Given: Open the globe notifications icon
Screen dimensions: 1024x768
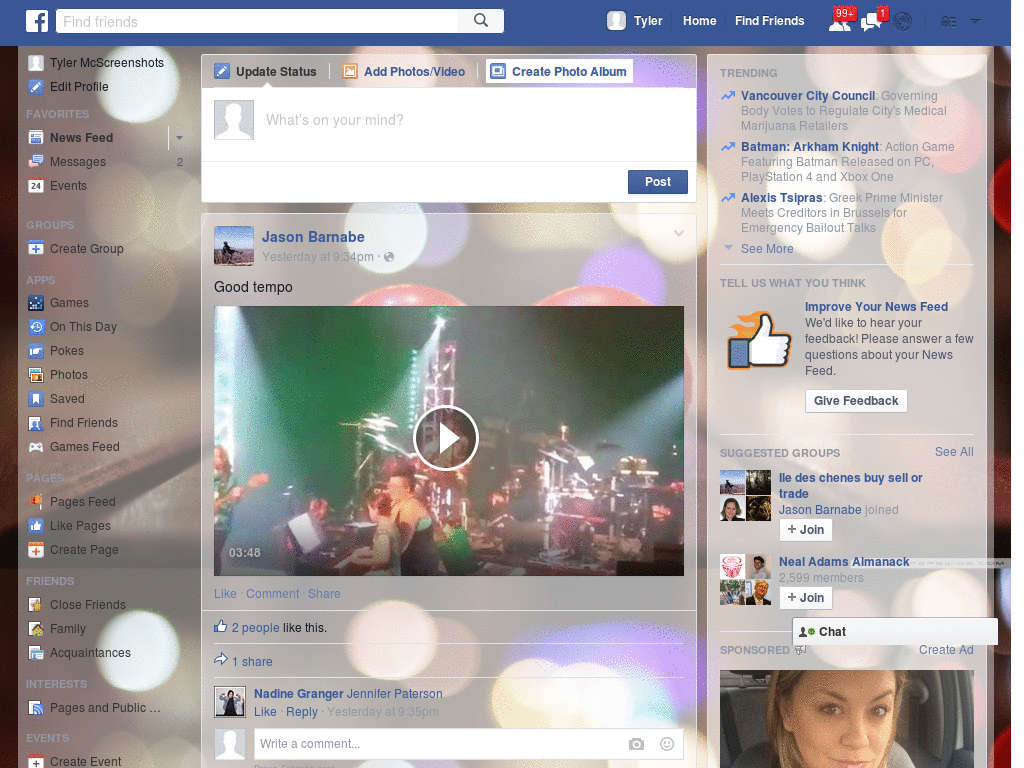Looking at the screenshot, I should click(x=903, y=22).
